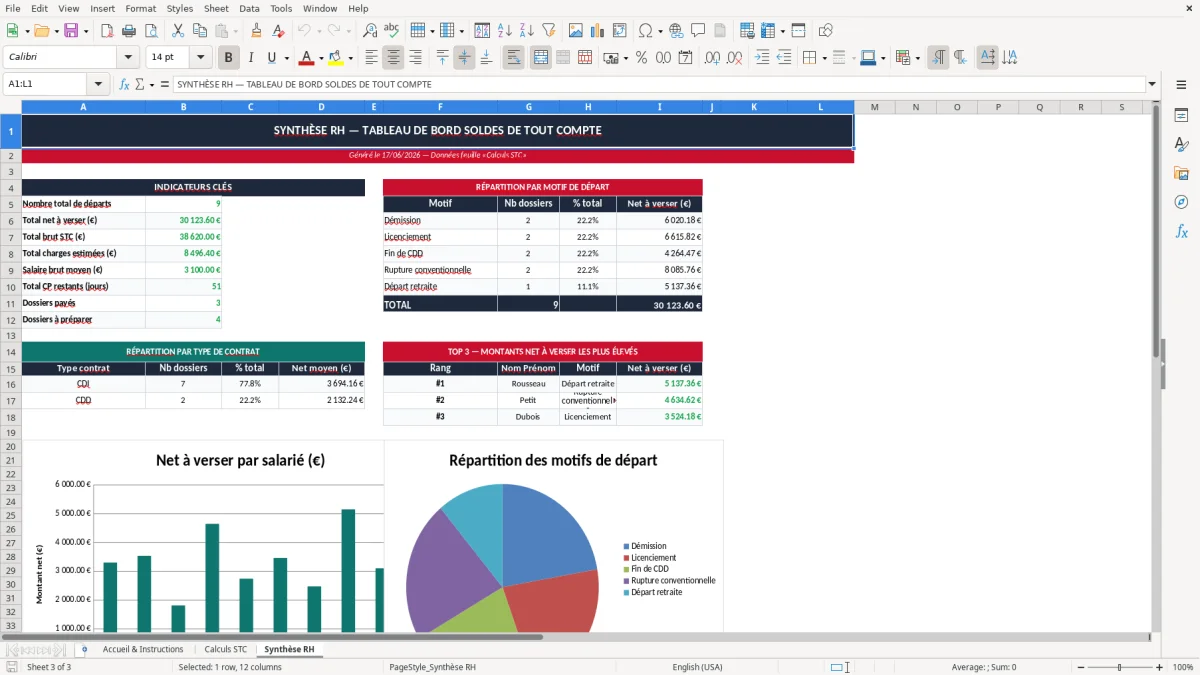Run spelling check (abc icon)
The height and width of the screenshot is (675, 1200).
click(x=391, y=31)
